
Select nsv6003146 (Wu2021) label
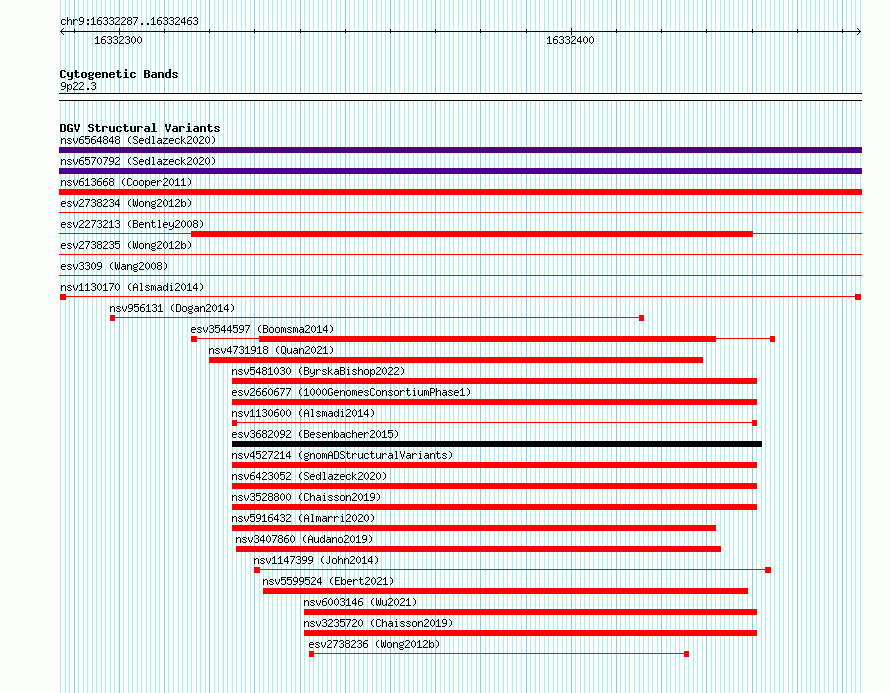[x=360, y=602]
